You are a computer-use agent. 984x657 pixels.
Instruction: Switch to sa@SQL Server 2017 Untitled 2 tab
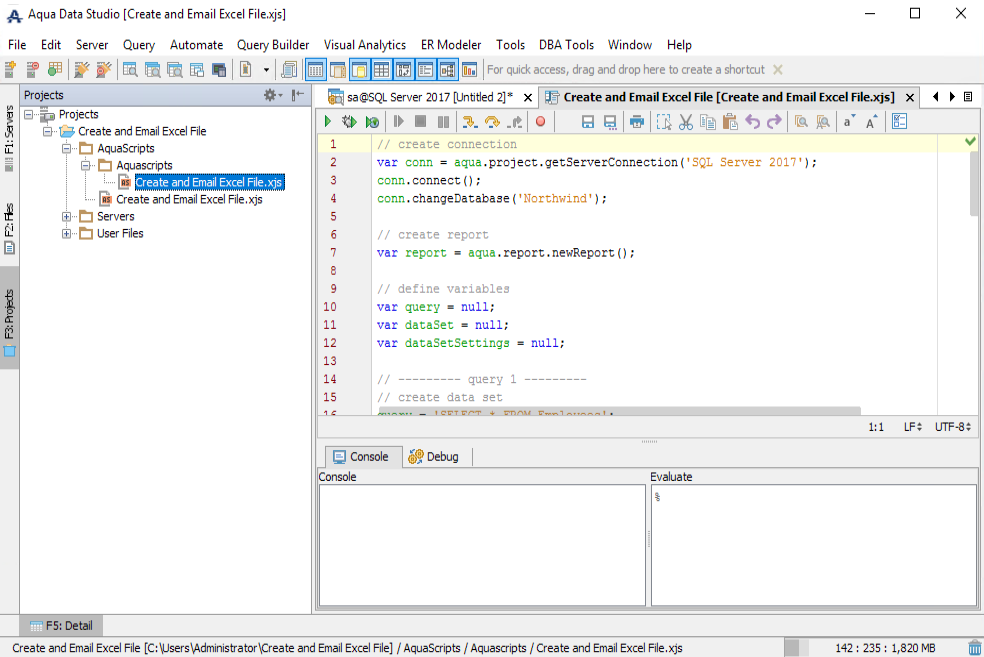[428, 97]
